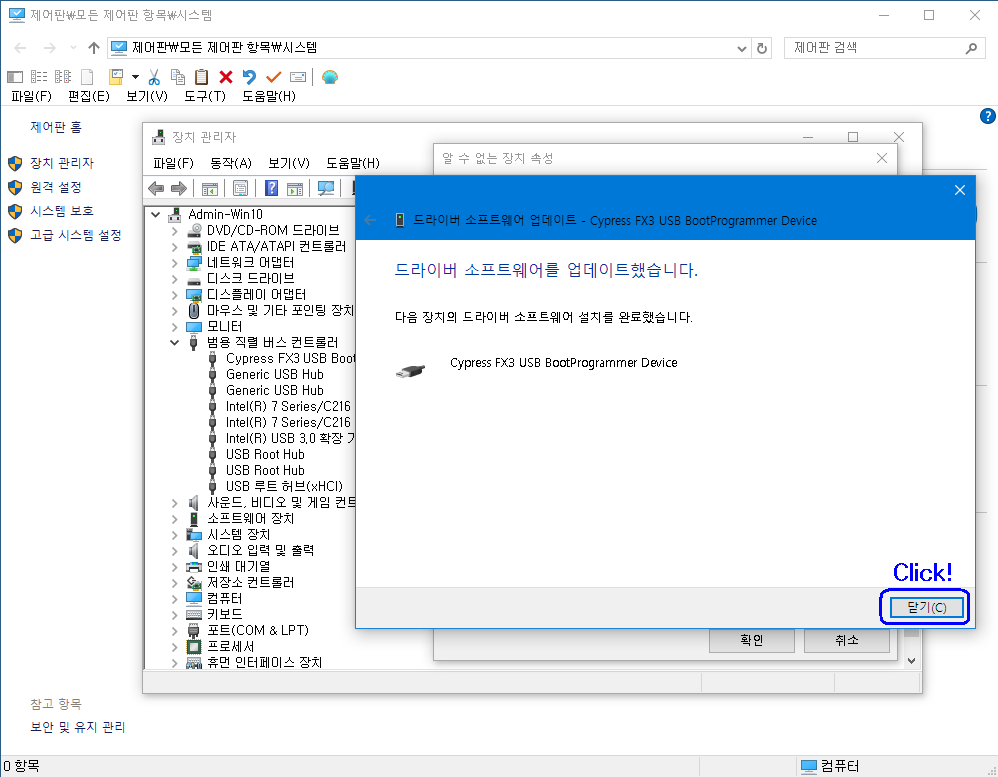This screenshot has height=777, width=998.
Task: Expand the DVD/CD-ROM 드라이브 node
Action: (174, 231)
